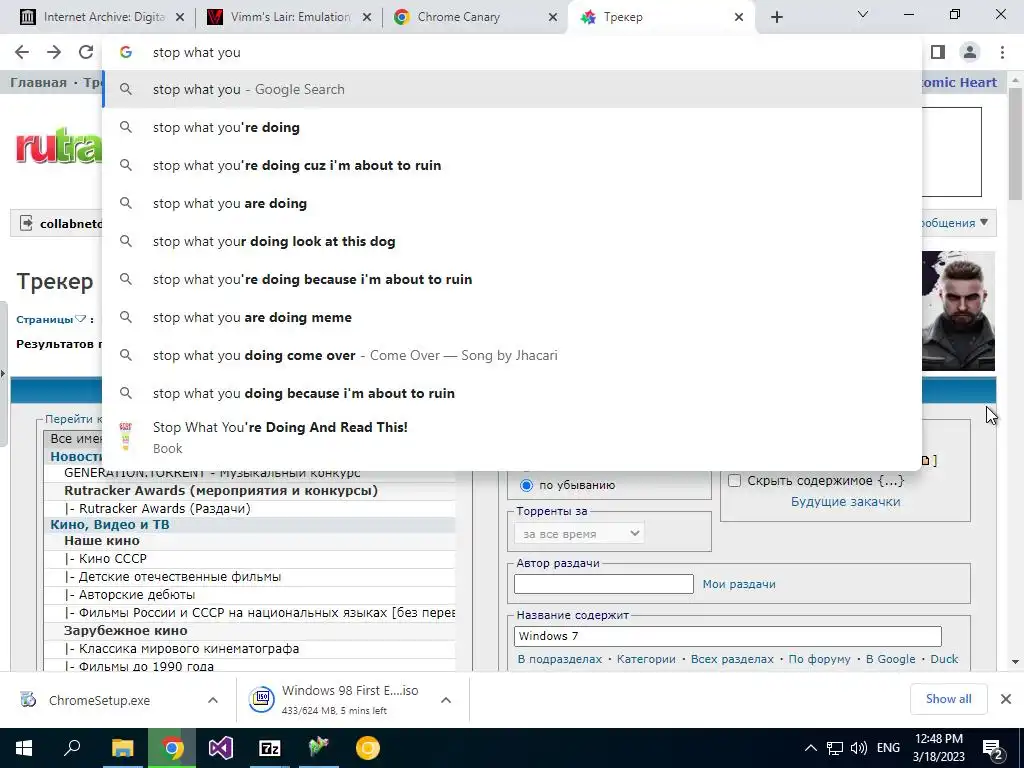Image resolution: width=1024 pixels, height=768 pixels.
Task: Select '|- Rutracker Awards (Раздачи)' list row
Action: pyautogui.click(x=250, y=508)
